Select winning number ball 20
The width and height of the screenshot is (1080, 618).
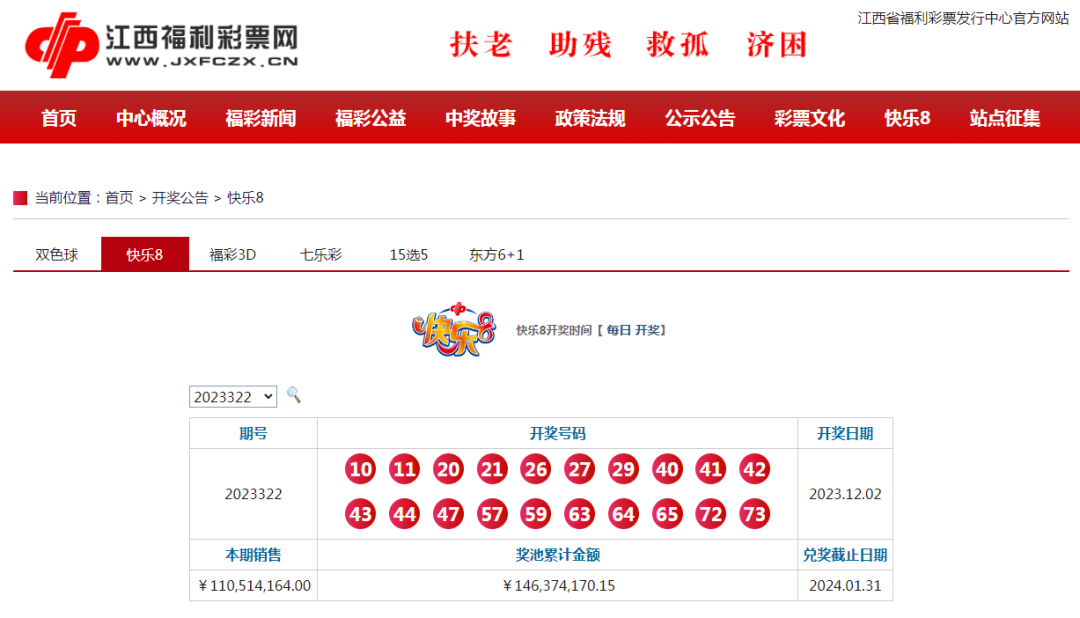coord(448,469)
